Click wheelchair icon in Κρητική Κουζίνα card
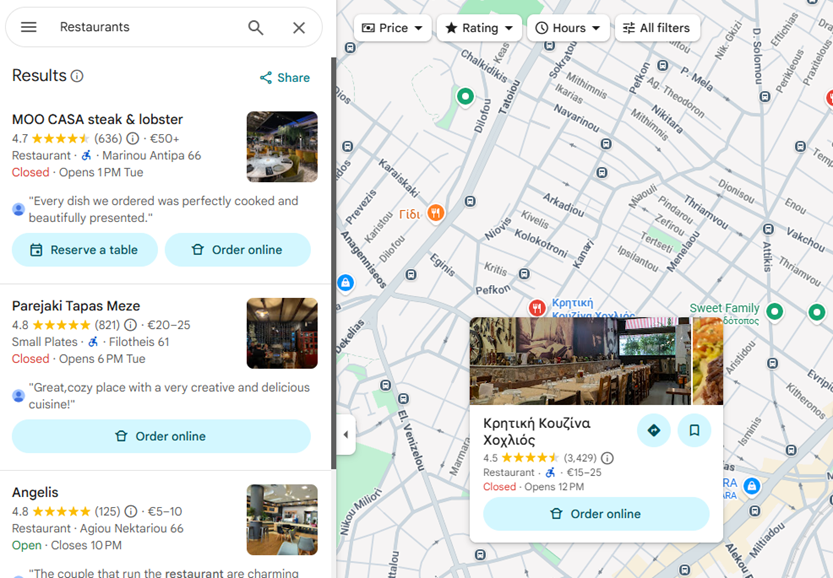Image resolution: width=833 pixels, height=578 pixels. click(551, 472)
